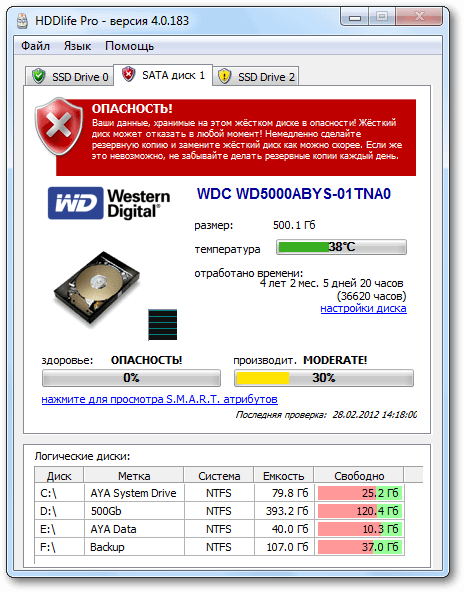Click the yellow warning shield on SSD Drive 2
This screenshot has width=464, height=592.
click(225, 76)
